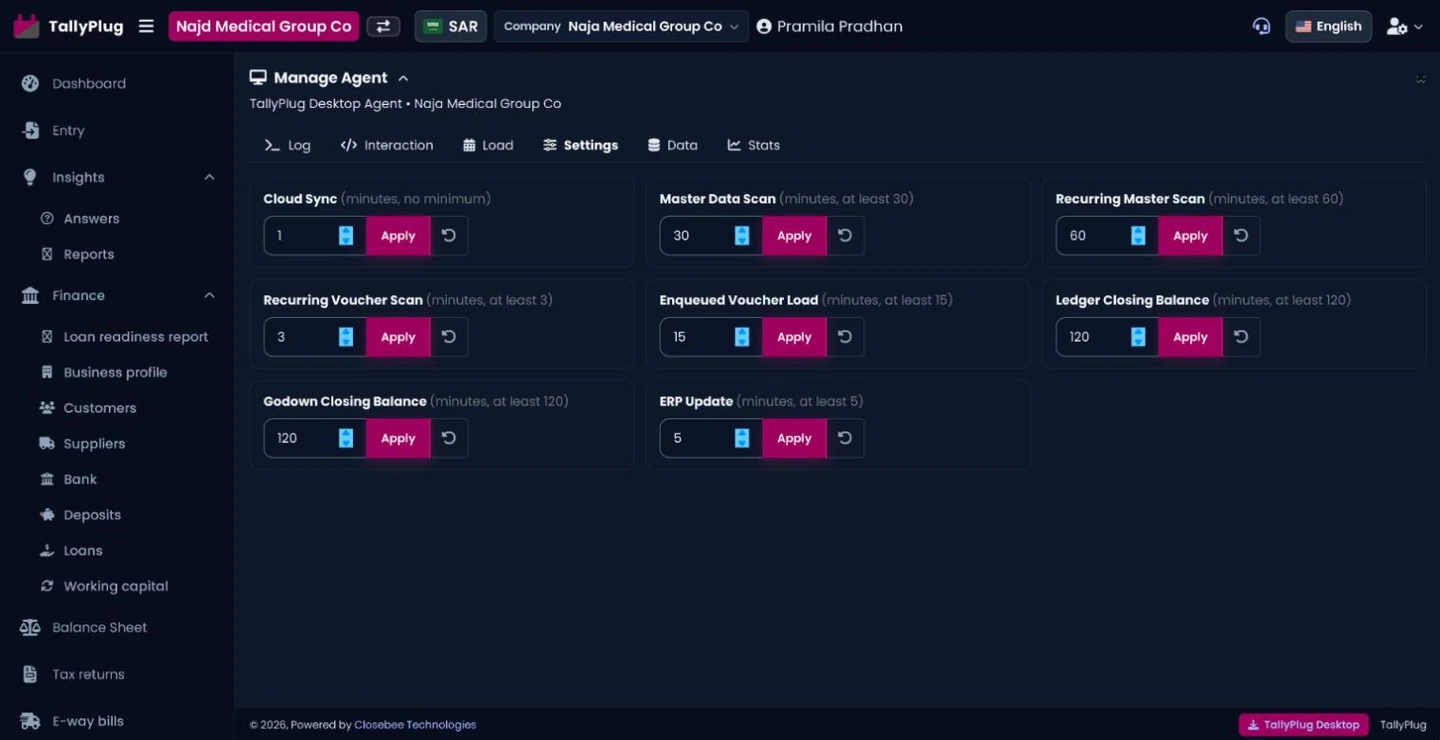
Task: Apply the Cloud Sync setting
Action: (398, 236)
